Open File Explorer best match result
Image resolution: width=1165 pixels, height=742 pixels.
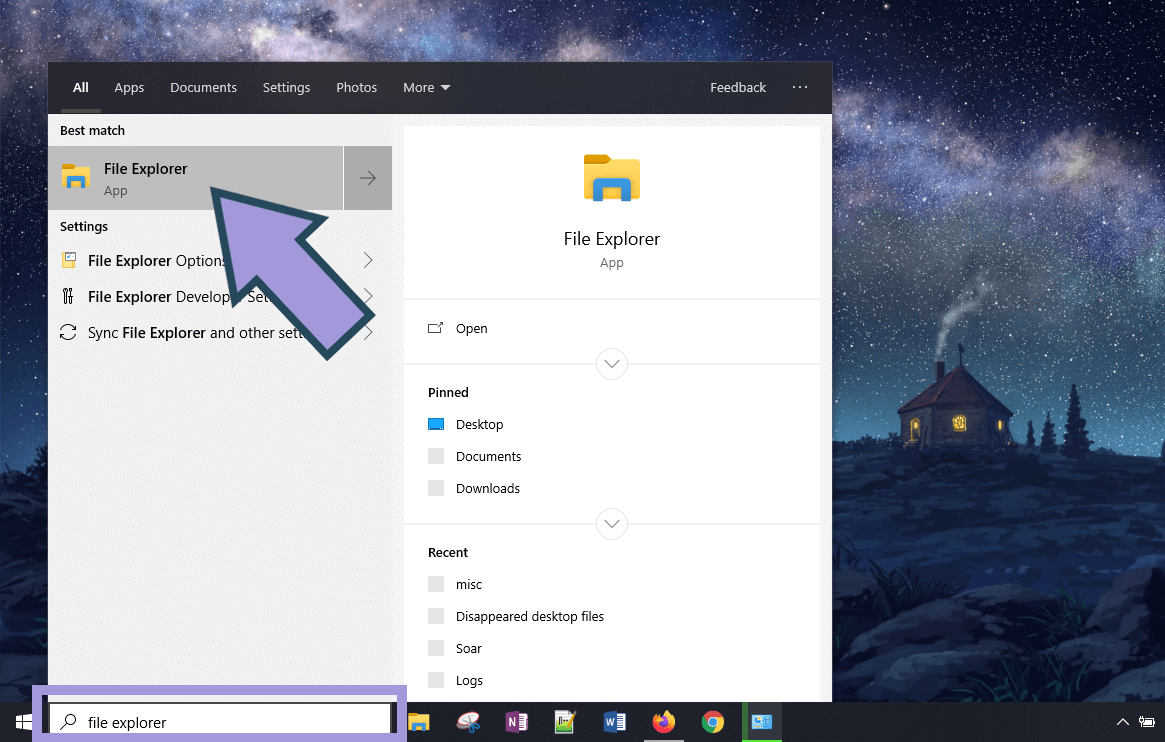pyautogui.click(x=195, y=178)
